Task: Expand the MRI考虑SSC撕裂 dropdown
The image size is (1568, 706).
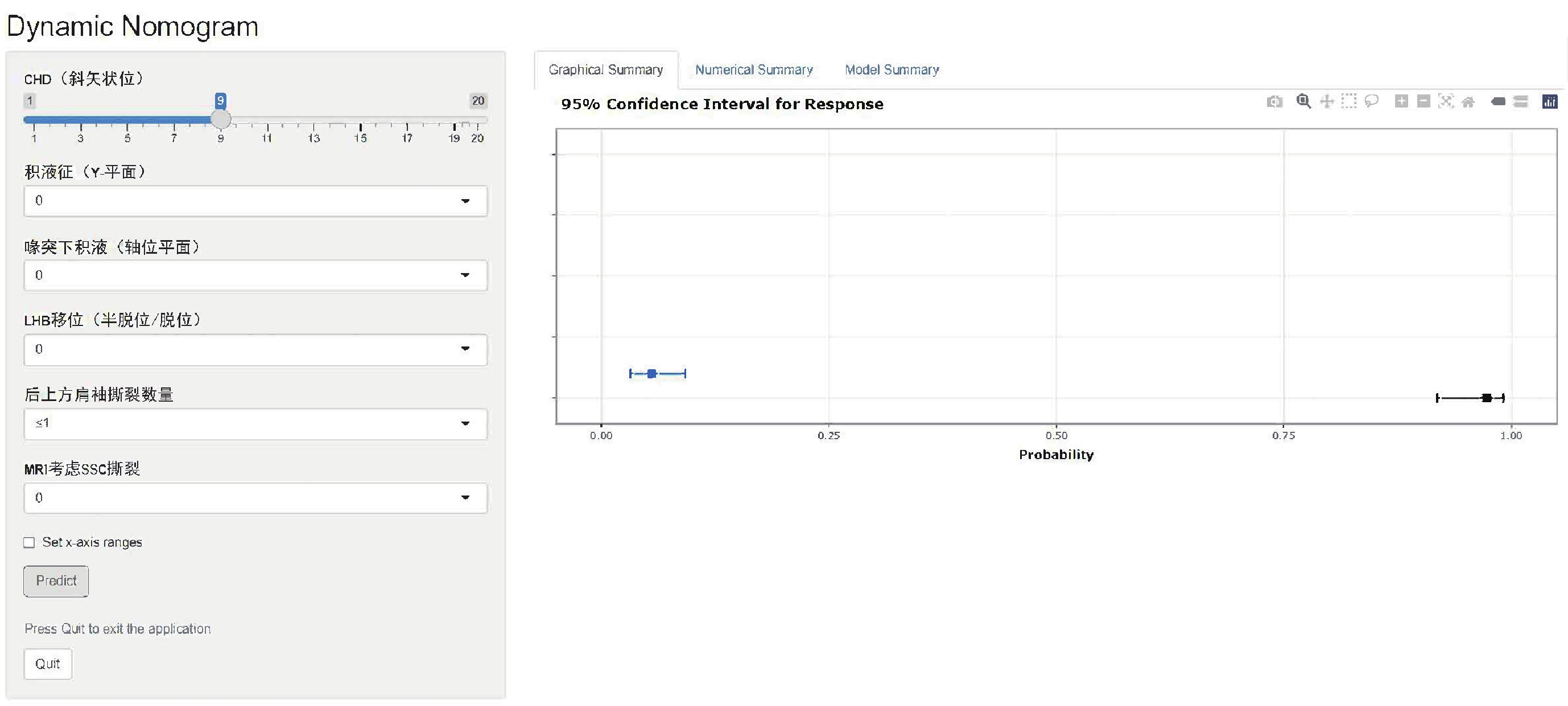Action: [255, 498]
